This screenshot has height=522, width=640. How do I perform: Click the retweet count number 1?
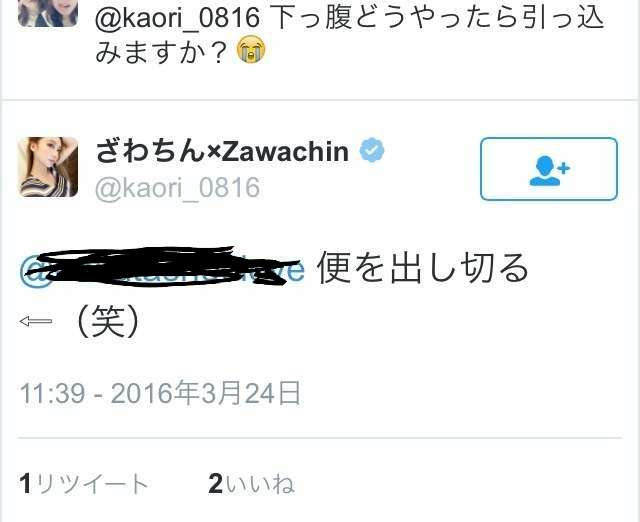(25, 484)
